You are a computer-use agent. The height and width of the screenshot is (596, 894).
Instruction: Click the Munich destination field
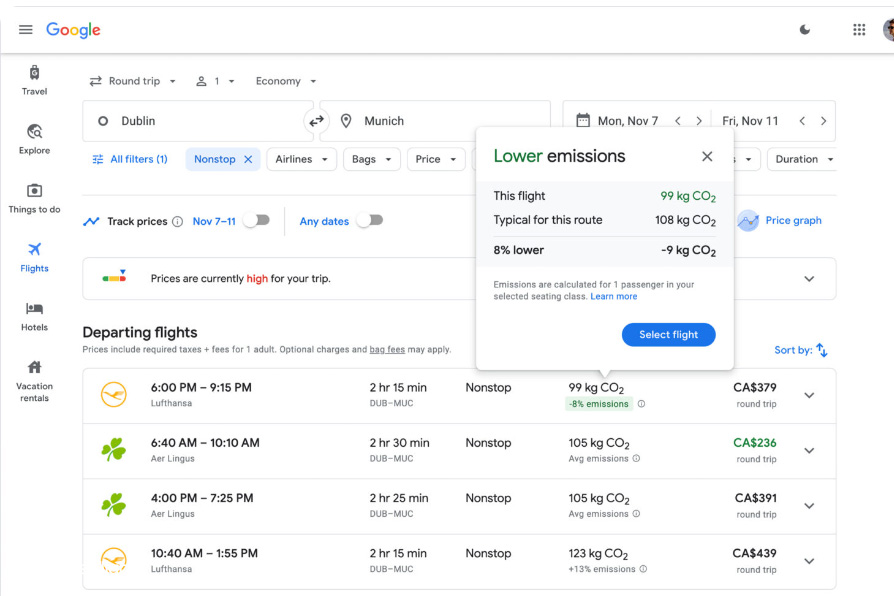coord(435,121)
